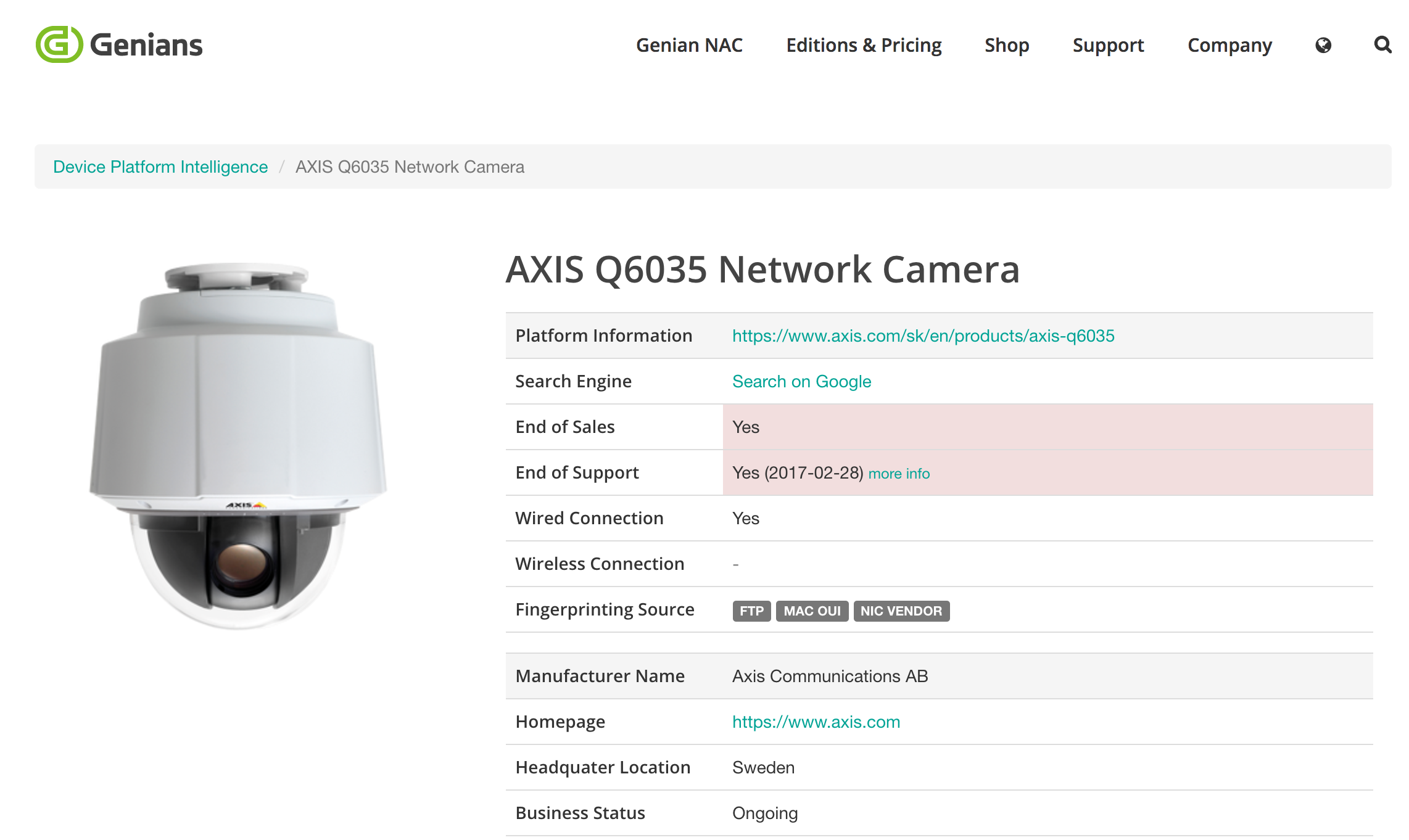Click the FTP fingerprinting badge
Image resolution: width=1409 pixels, height=840 pixels.
[x=751, y=611]
